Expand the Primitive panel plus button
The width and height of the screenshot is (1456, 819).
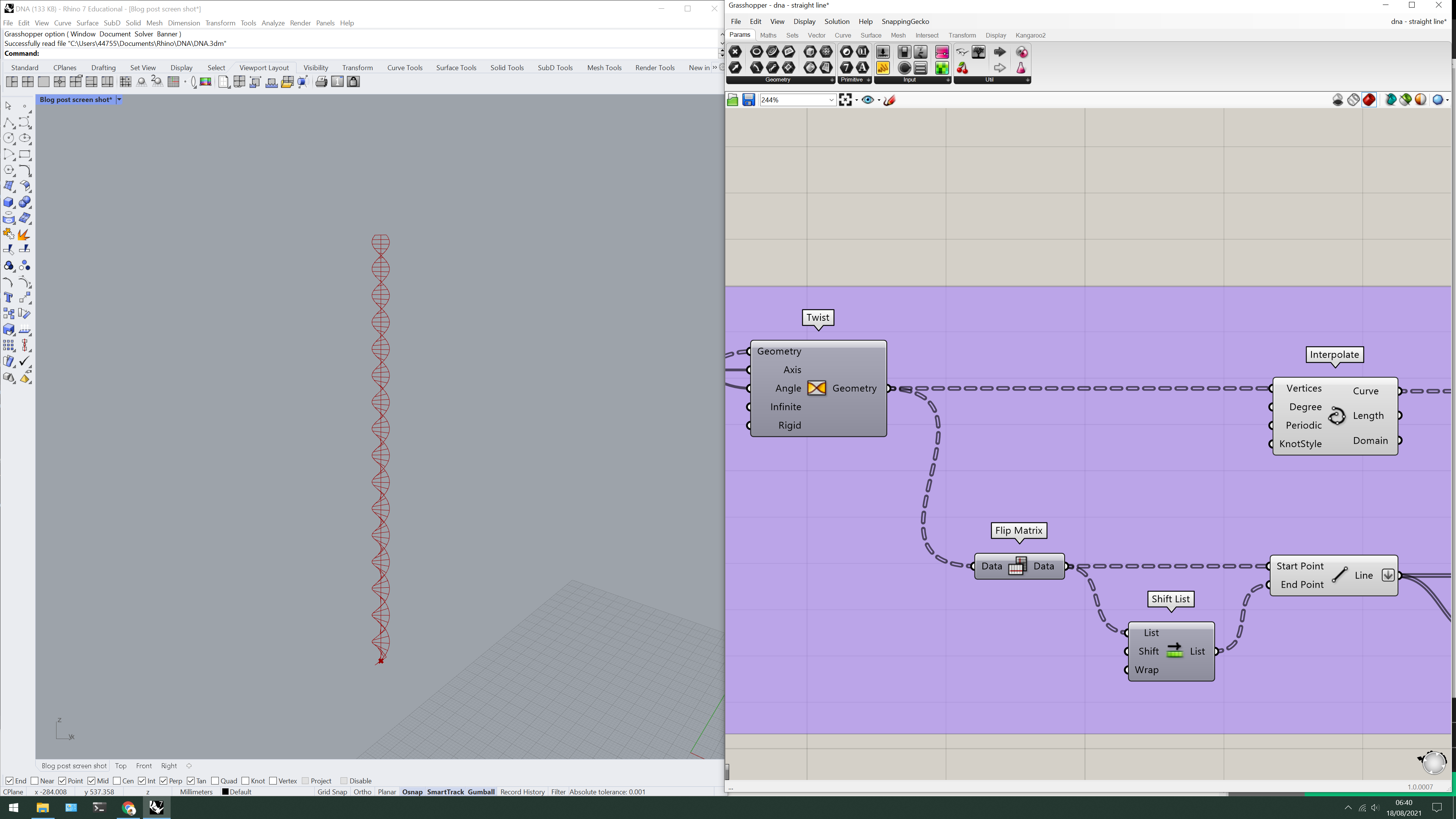pyautogui.click(x=868, y=80)
